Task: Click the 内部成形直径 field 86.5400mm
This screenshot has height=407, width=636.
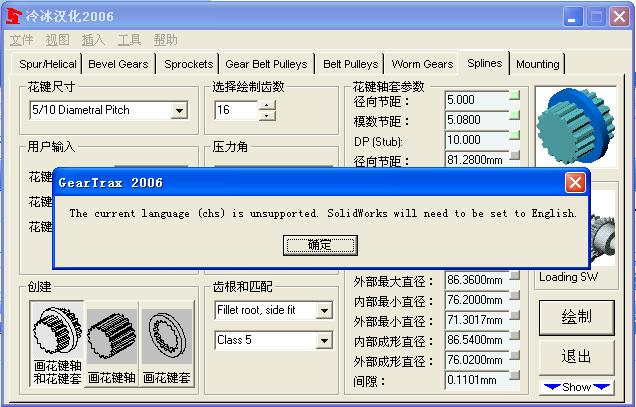Action: (x=477, y=340)
